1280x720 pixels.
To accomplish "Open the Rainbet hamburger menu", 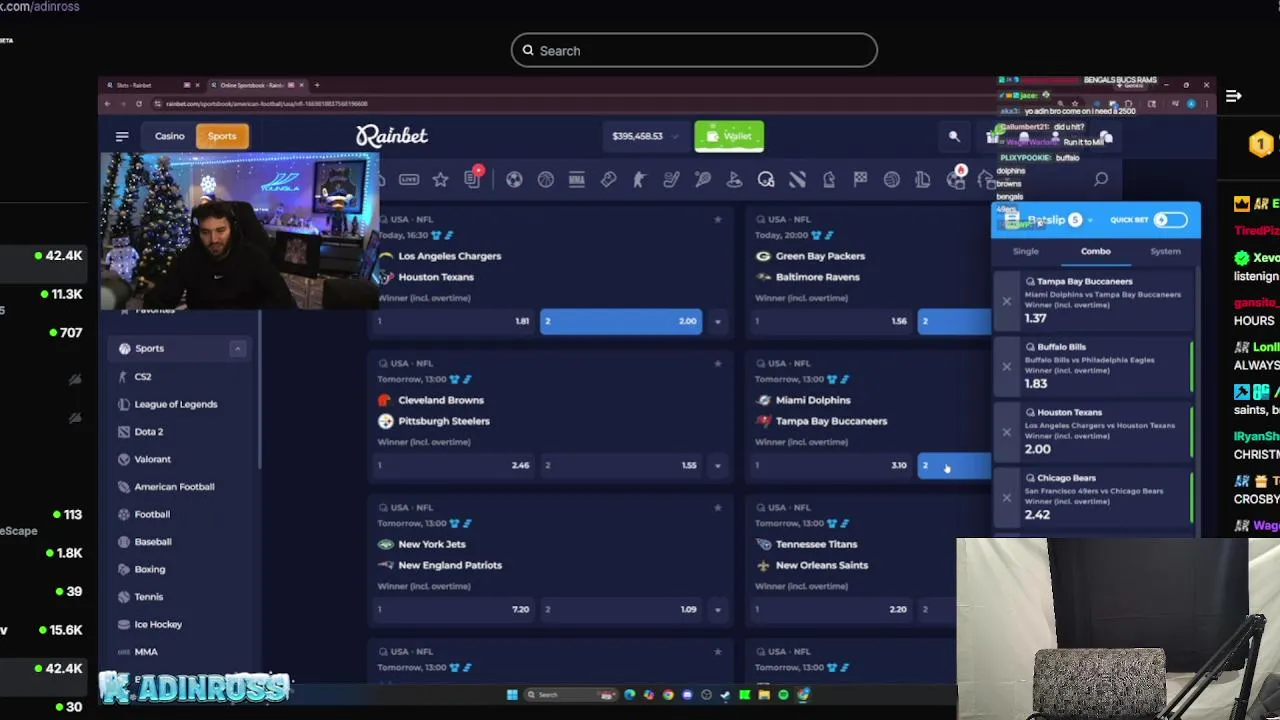I will (x=122, y=136).
